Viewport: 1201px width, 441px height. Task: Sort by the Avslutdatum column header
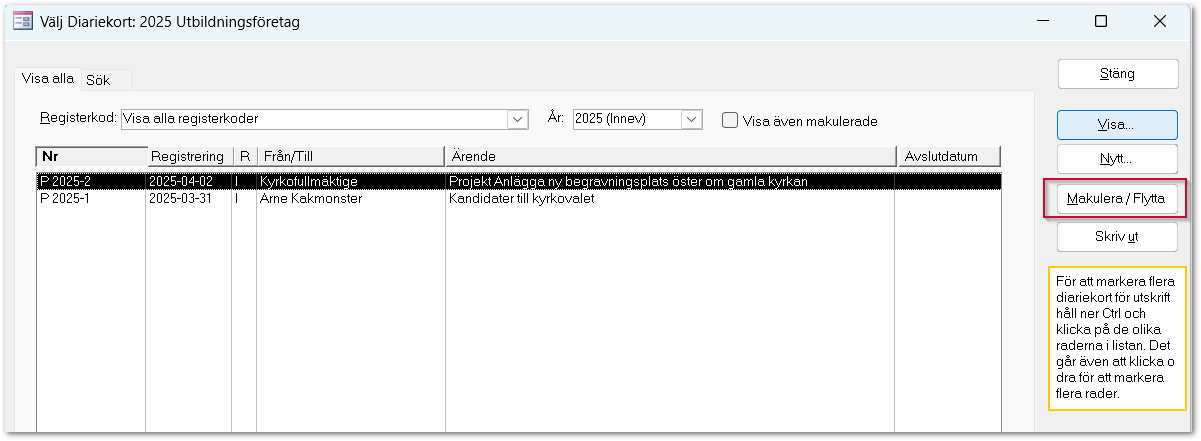[x=948, y=157]
